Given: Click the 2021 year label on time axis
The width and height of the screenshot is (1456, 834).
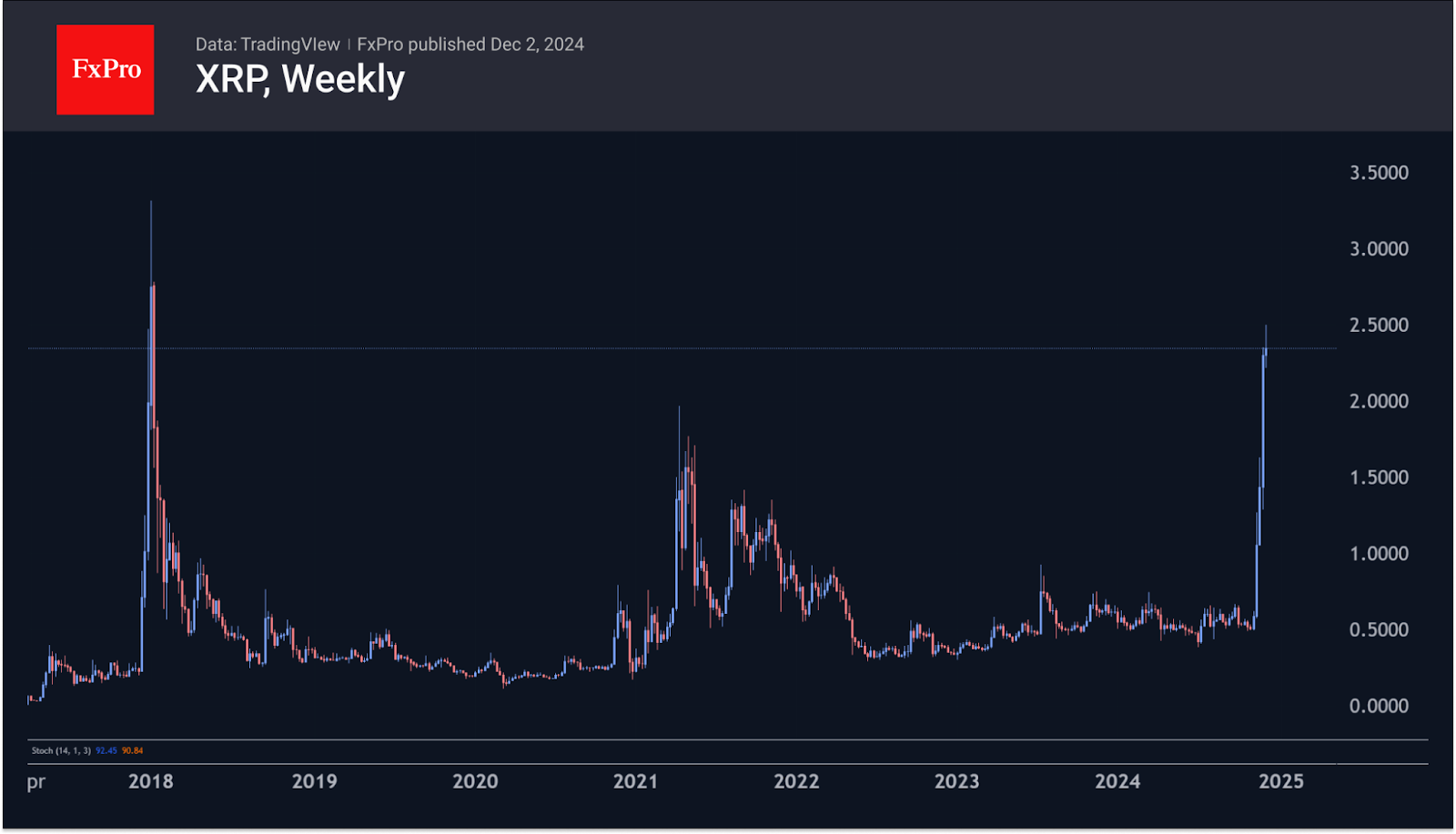Looking at the screenshot, I should [635, 781].
